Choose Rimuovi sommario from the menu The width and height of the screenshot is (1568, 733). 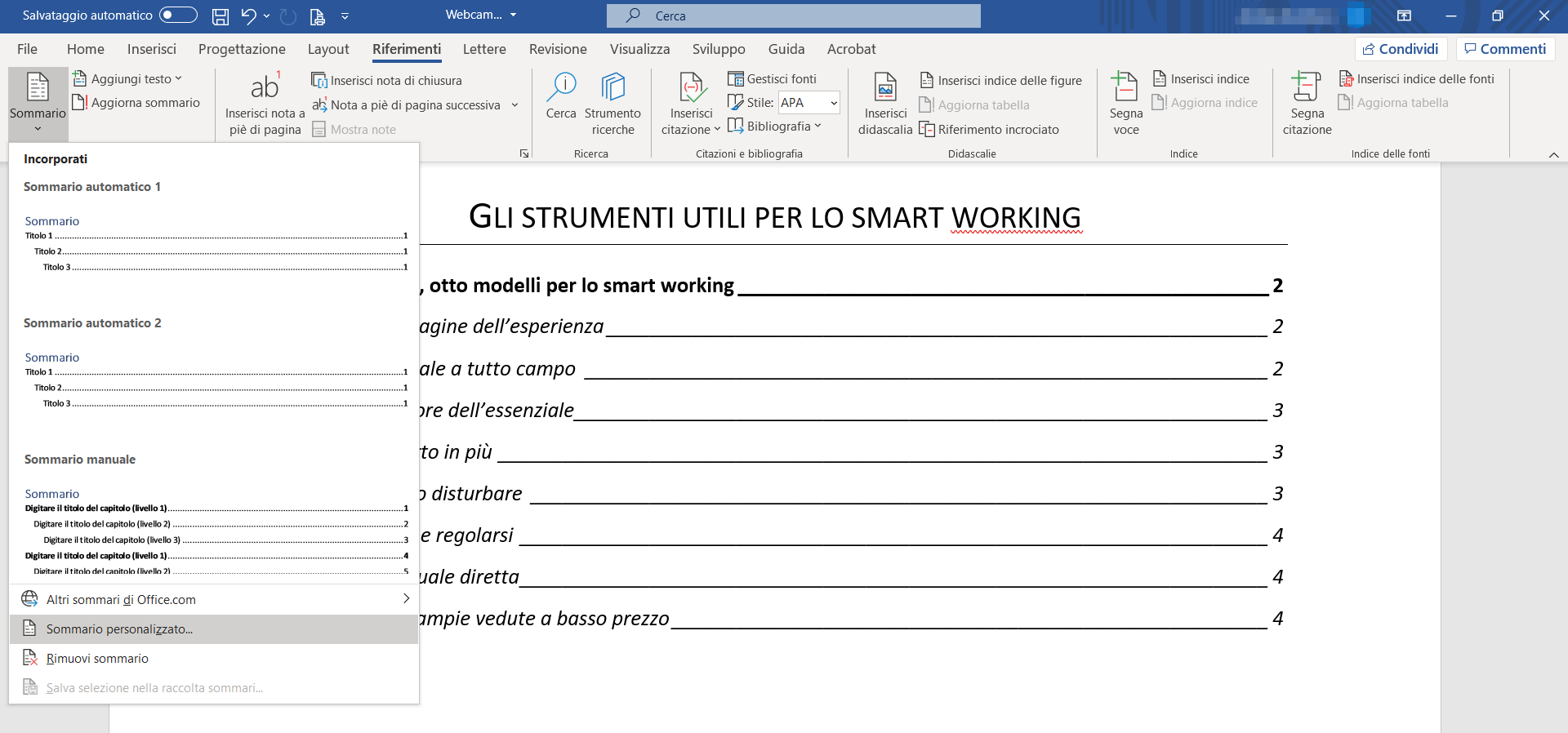coord(97,659)
